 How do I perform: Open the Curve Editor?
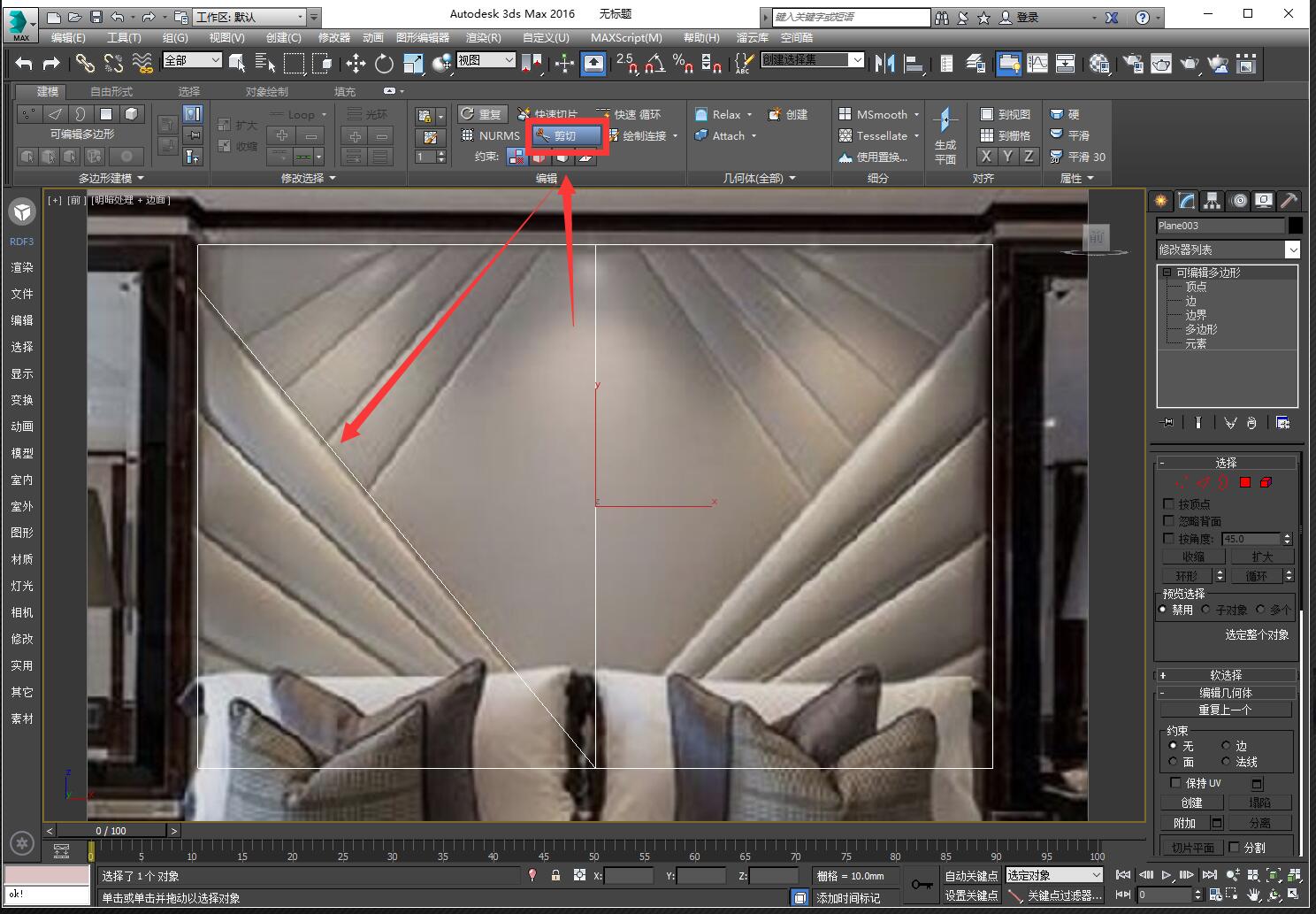1037,63
